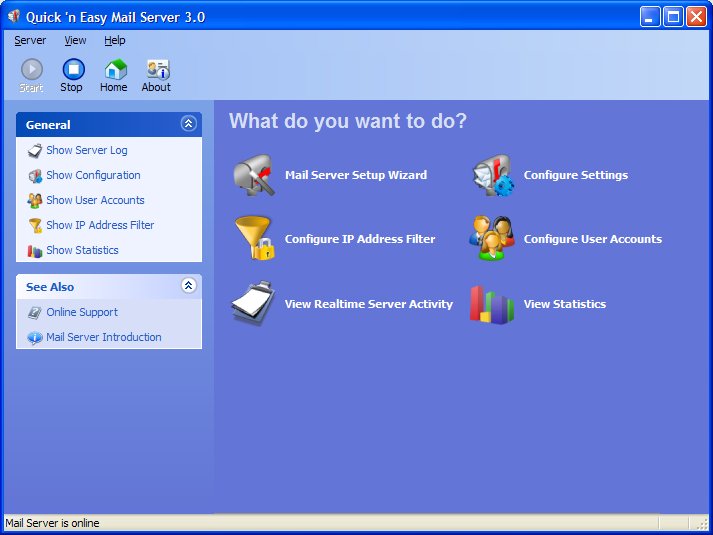Open Show Configuration link
The image size is (713, 535).
click(x=93, y=175)
